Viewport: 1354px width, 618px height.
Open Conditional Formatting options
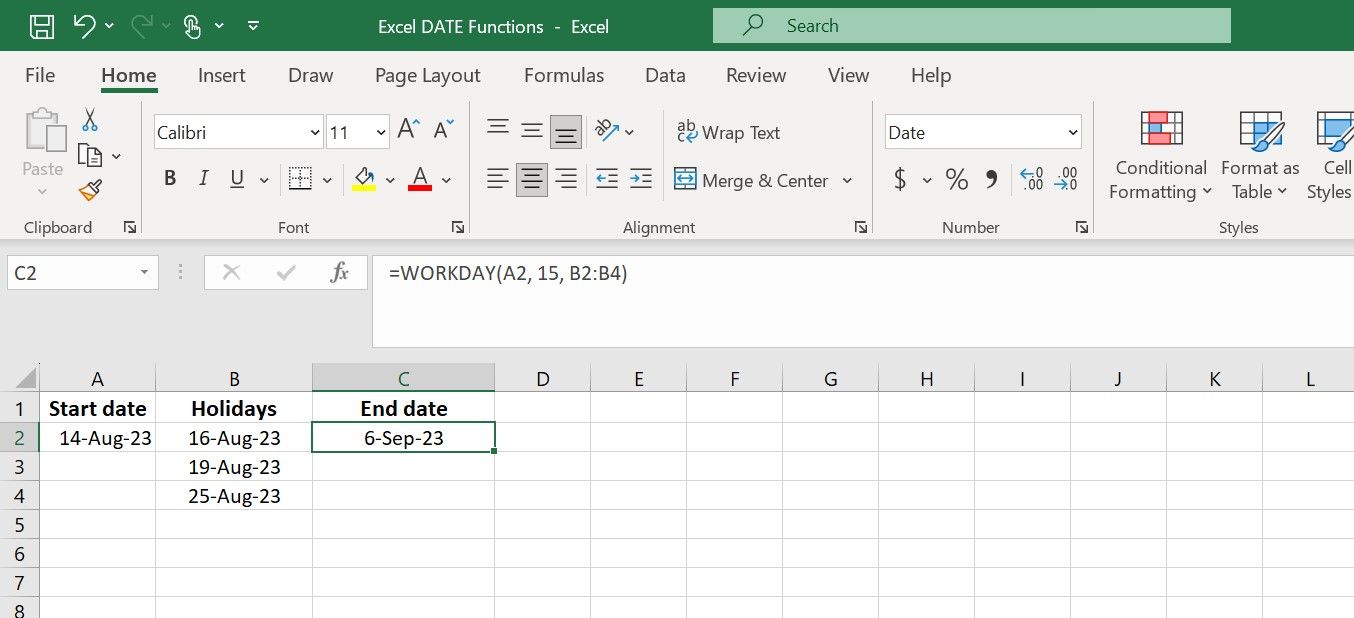[x=1159, y=156]
